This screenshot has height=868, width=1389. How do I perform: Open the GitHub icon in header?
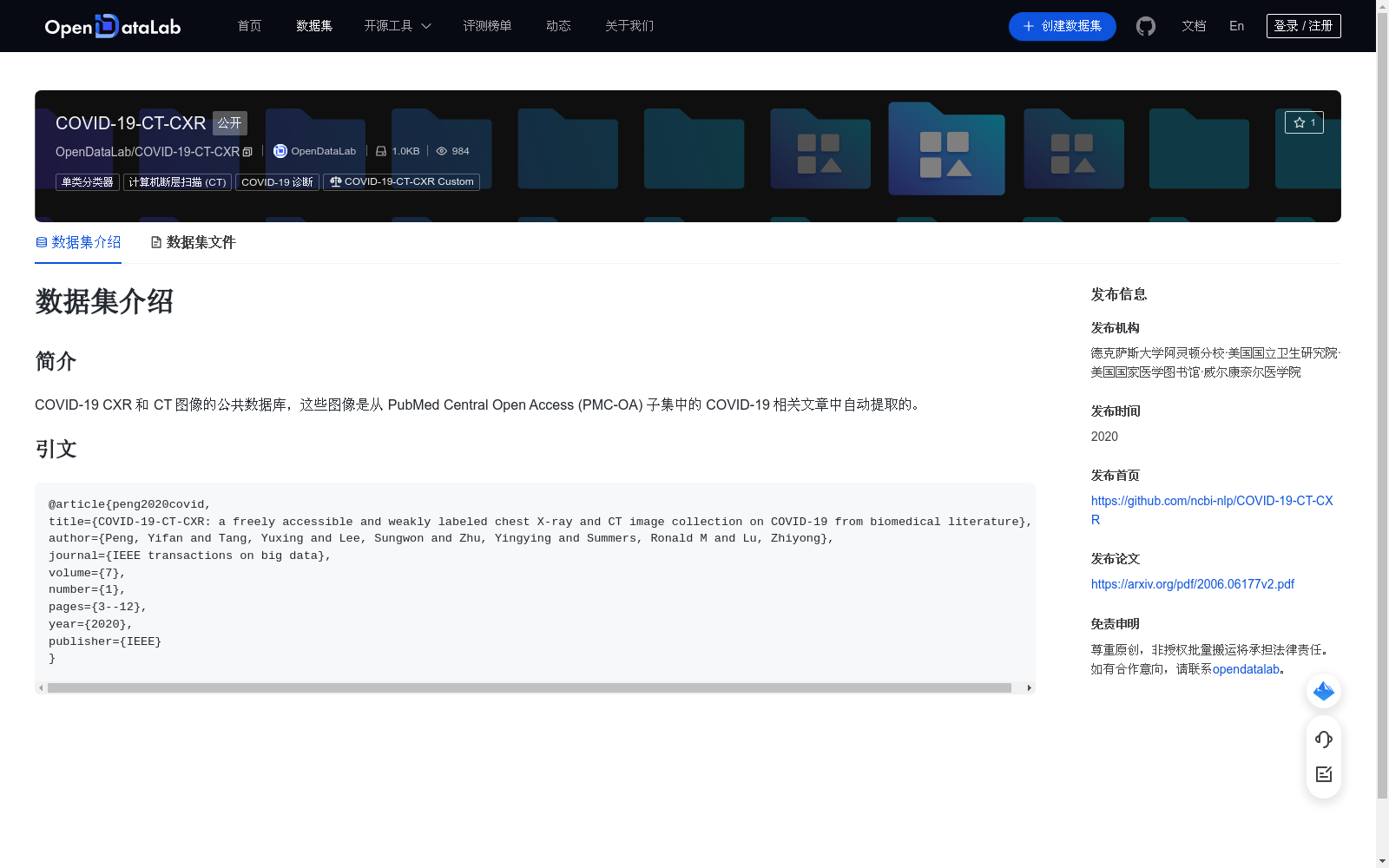[x=1146, y=26]
